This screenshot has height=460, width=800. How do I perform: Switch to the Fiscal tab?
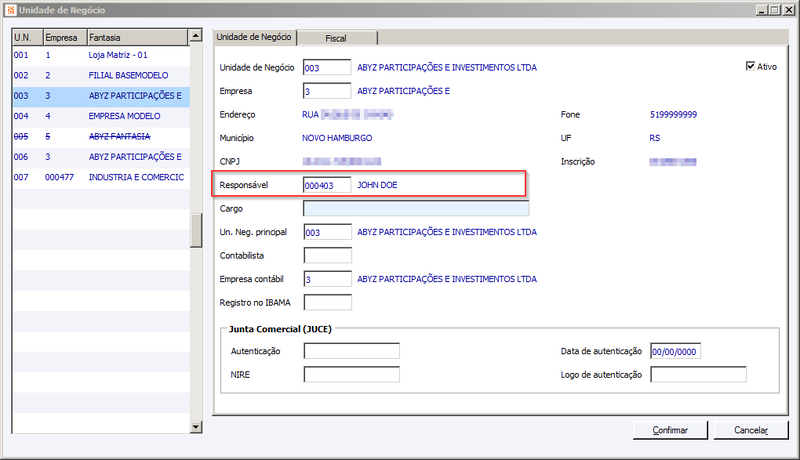pyautogui.click(x=336, y=38)
